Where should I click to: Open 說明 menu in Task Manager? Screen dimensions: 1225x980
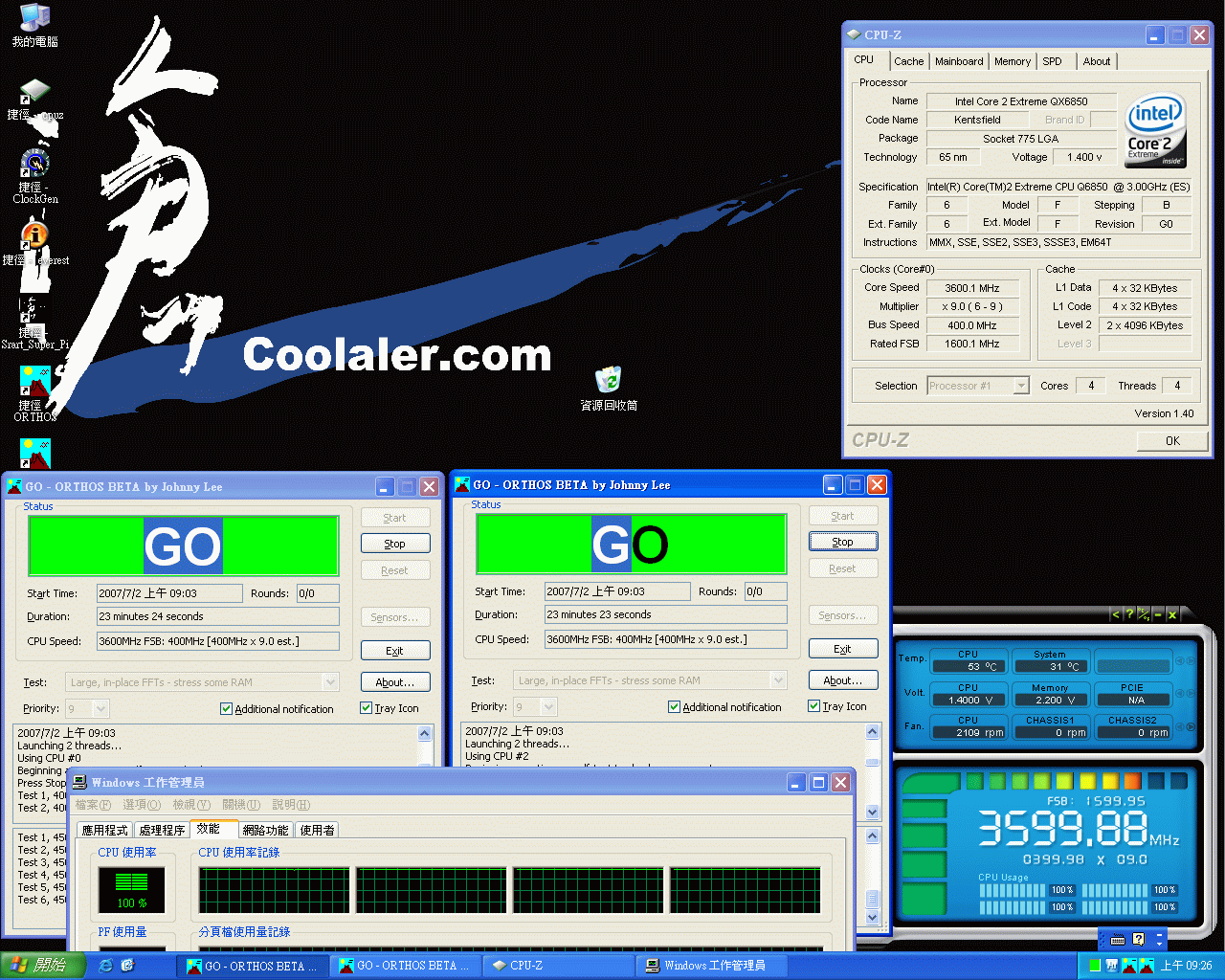pos(291,805)
